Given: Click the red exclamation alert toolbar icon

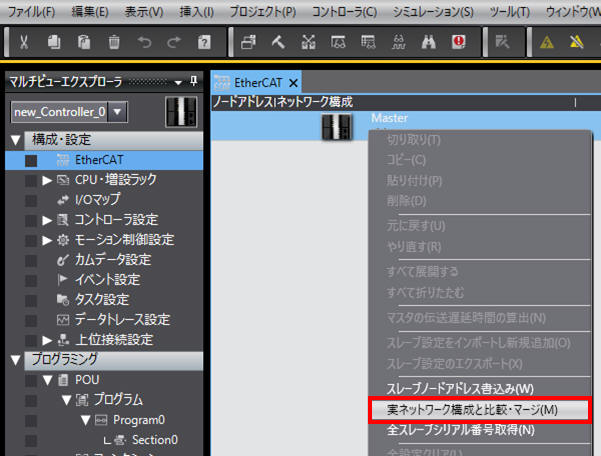Looking at the screenshot, I should pyautogui.click(x=458, y=42).
